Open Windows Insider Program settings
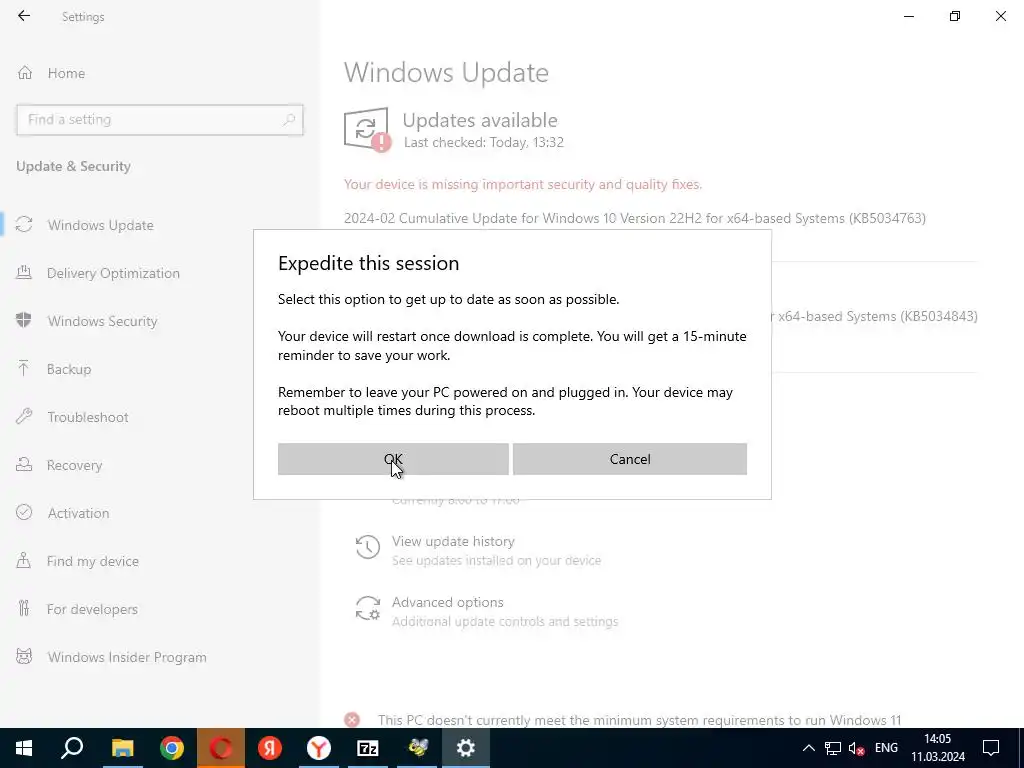The height and width of the screenshot is (768, 1024). click(x=127, y=657)
